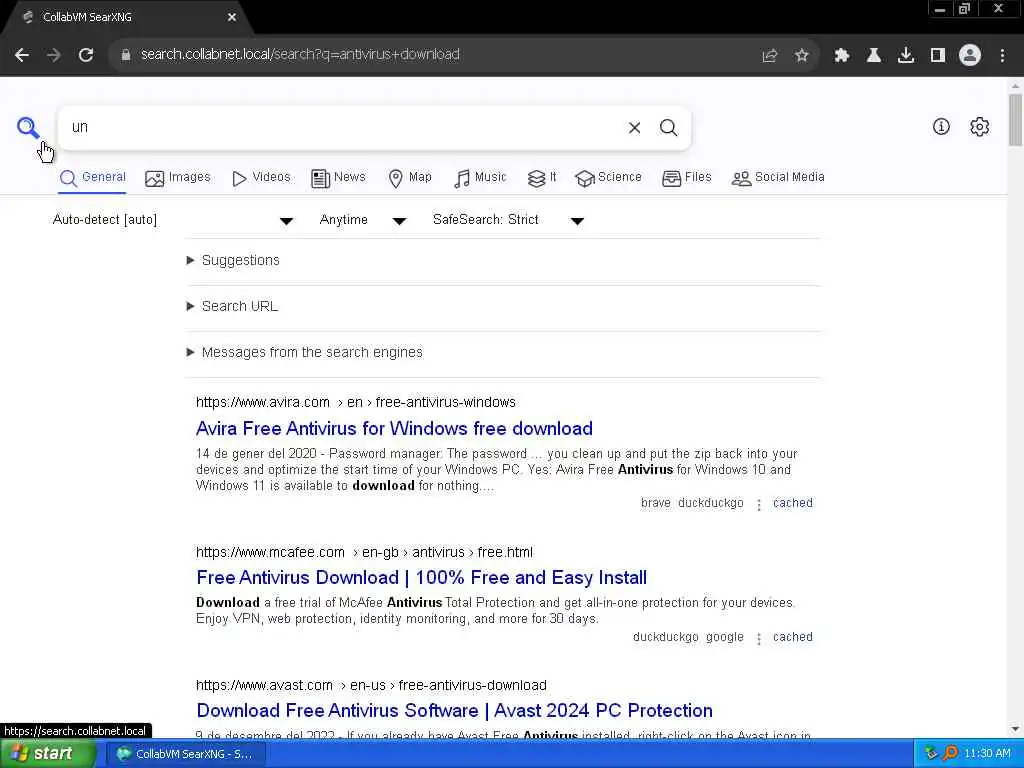This screenshot has height=768, width=1024.
Task: Click the browser address bar URL
Action: [300, 55]
